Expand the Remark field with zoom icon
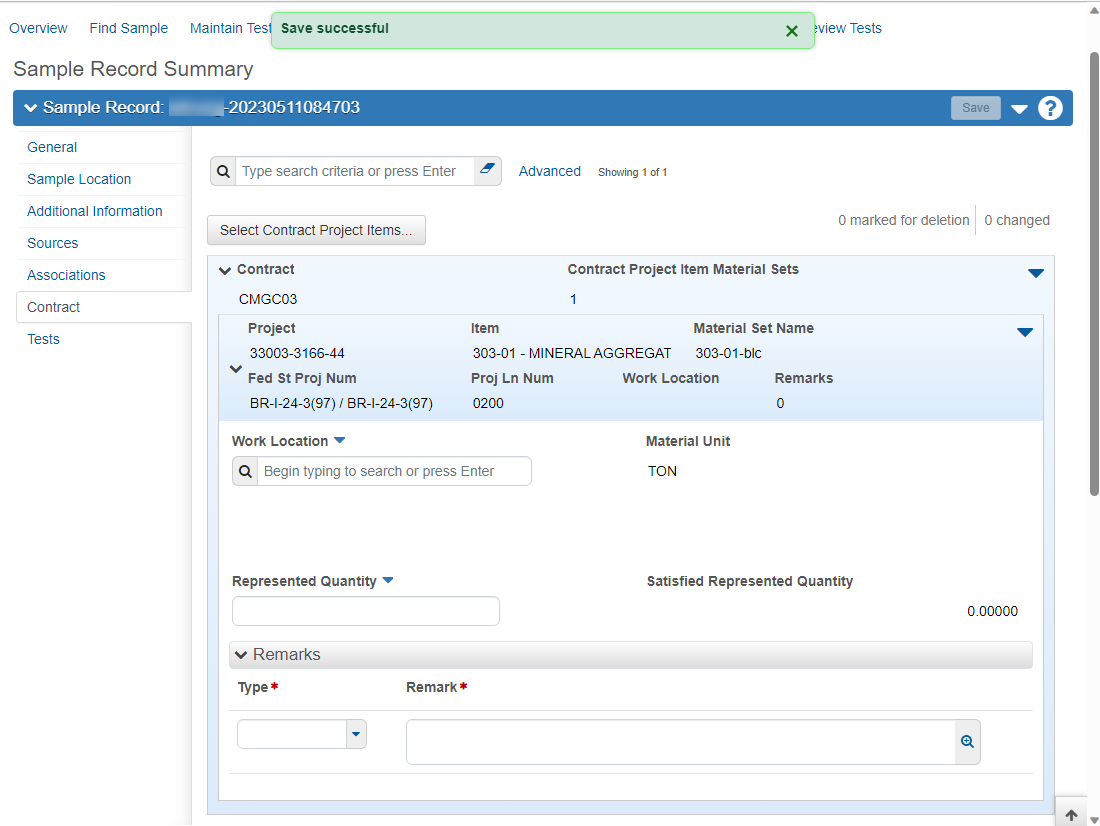 click(x=967, y=742)
